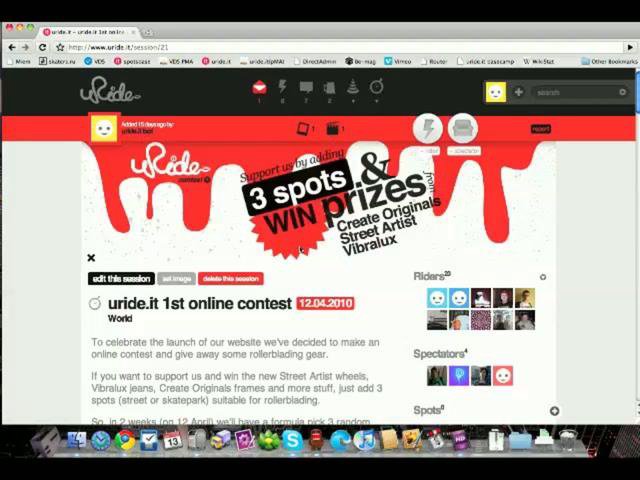Close the session with the X icon

coord(91,258)
